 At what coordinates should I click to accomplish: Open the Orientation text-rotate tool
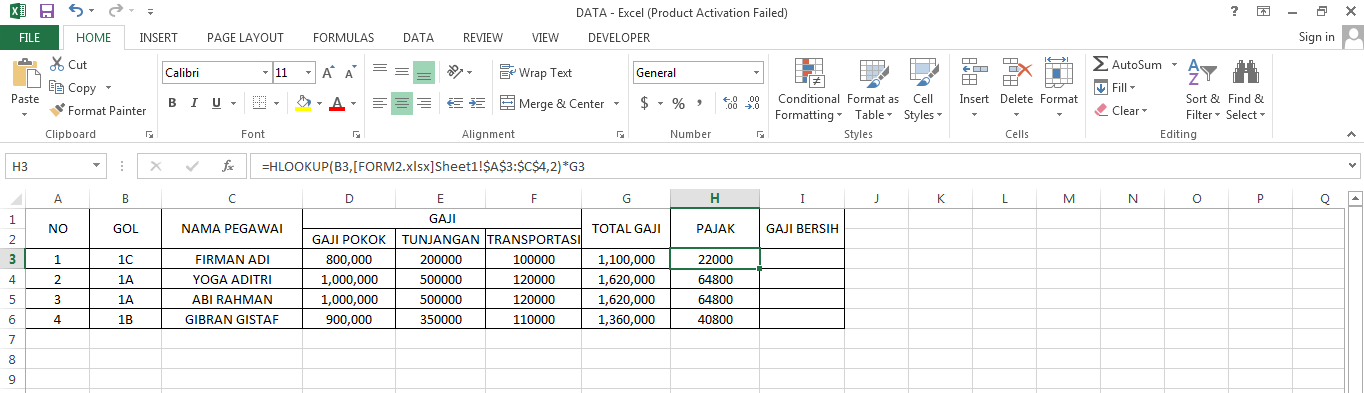click(455, 72)
